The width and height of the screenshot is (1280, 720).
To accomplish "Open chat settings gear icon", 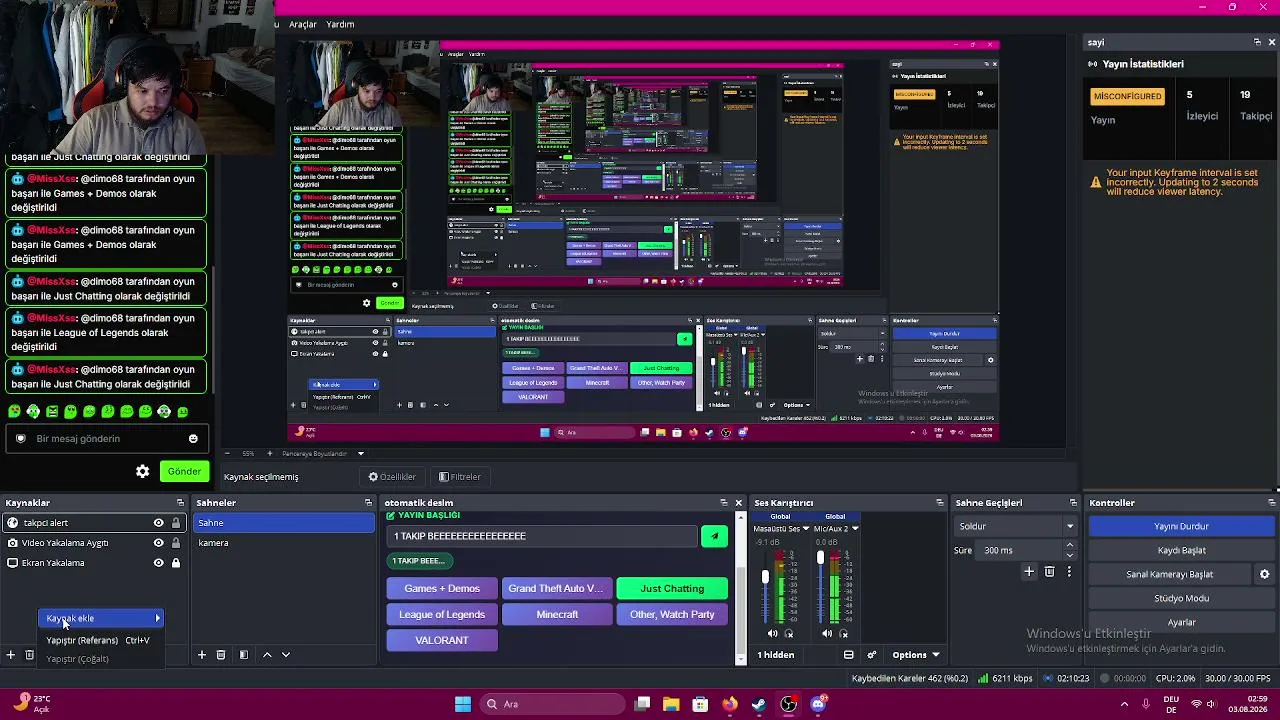I will (143, 472).
